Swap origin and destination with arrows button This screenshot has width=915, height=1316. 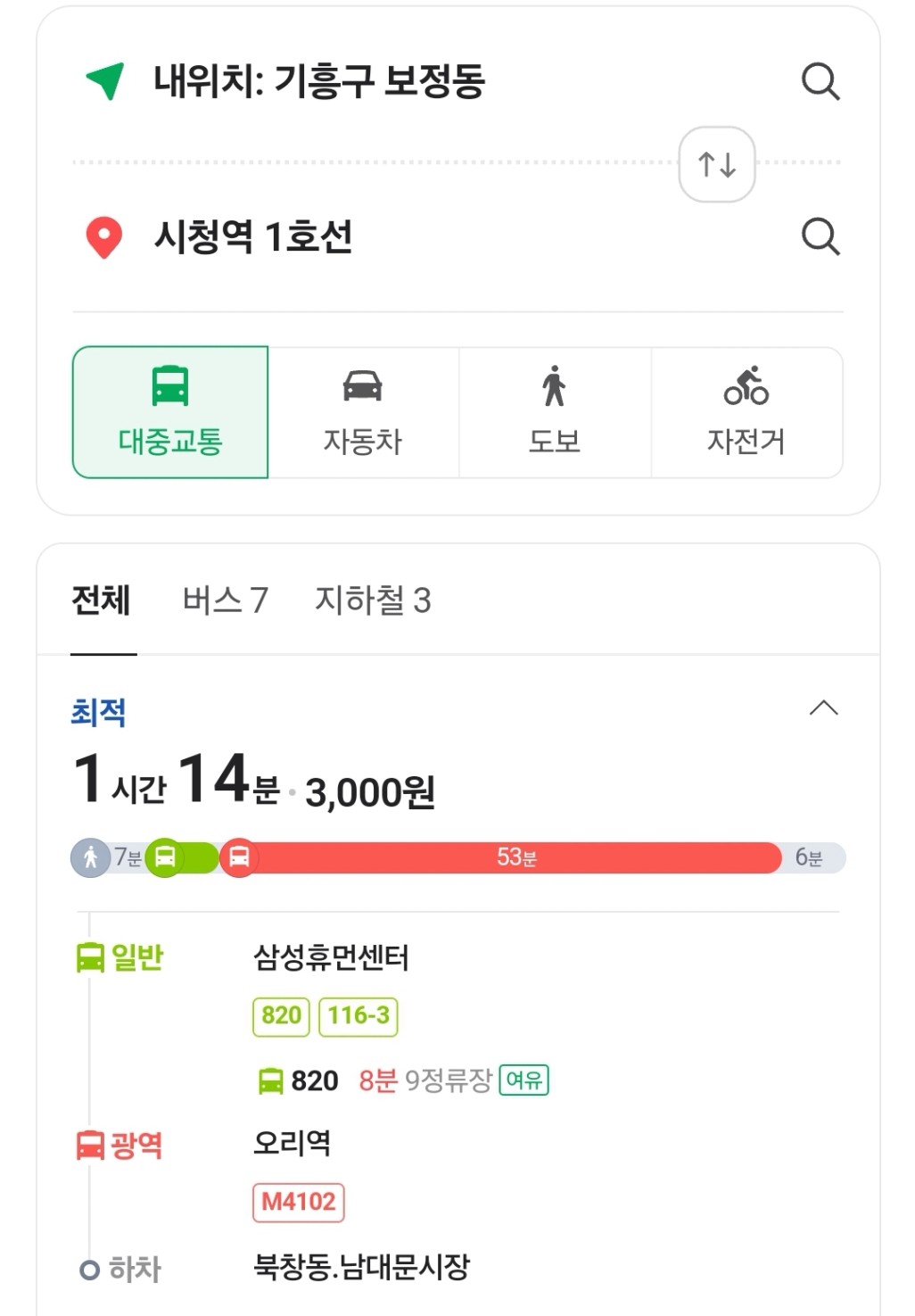(717, 164)
